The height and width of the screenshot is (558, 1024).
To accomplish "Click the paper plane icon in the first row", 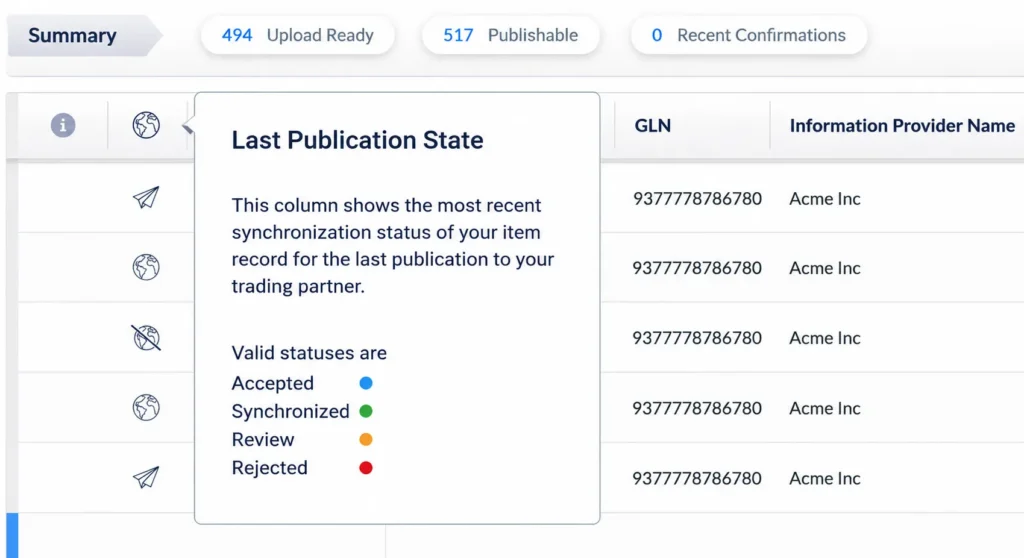I will 146,197.
